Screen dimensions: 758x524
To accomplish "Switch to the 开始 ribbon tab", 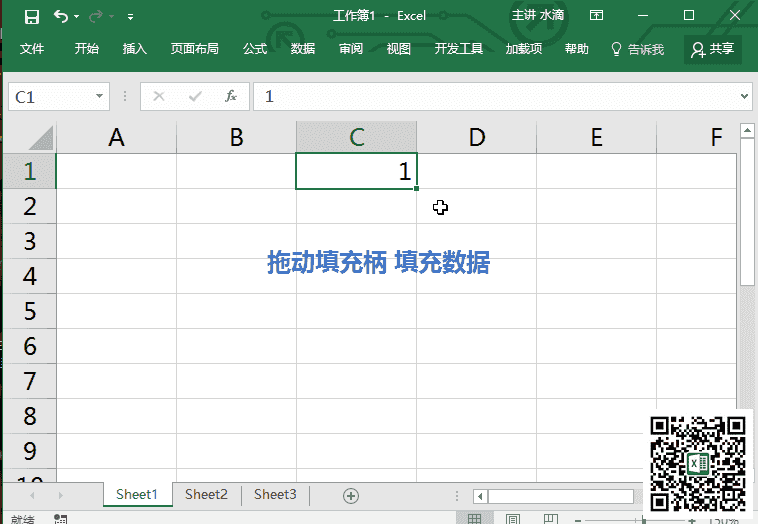I will 87,48.
